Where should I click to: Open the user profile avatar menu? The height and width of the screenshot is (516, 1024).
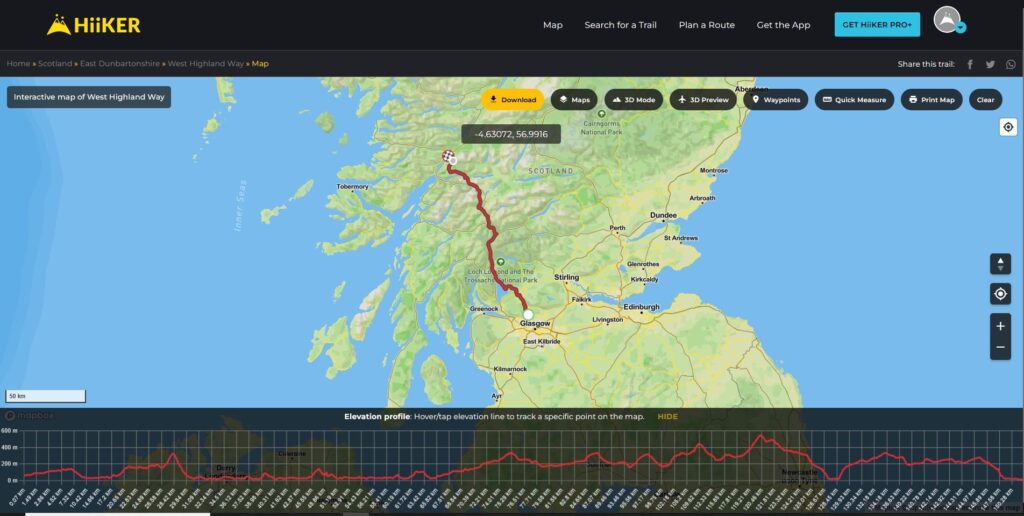pyautogui.click(x=948, y=21)
